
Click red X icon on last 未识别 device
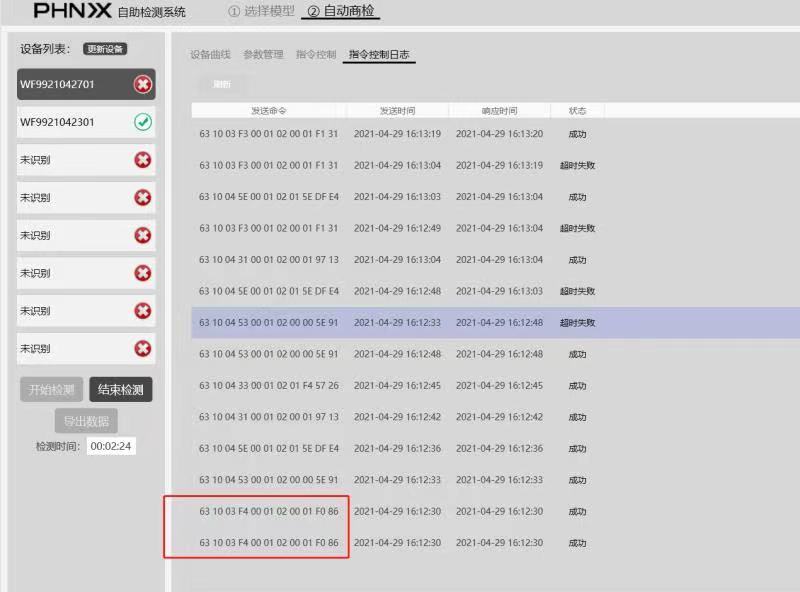click(143, 349)
